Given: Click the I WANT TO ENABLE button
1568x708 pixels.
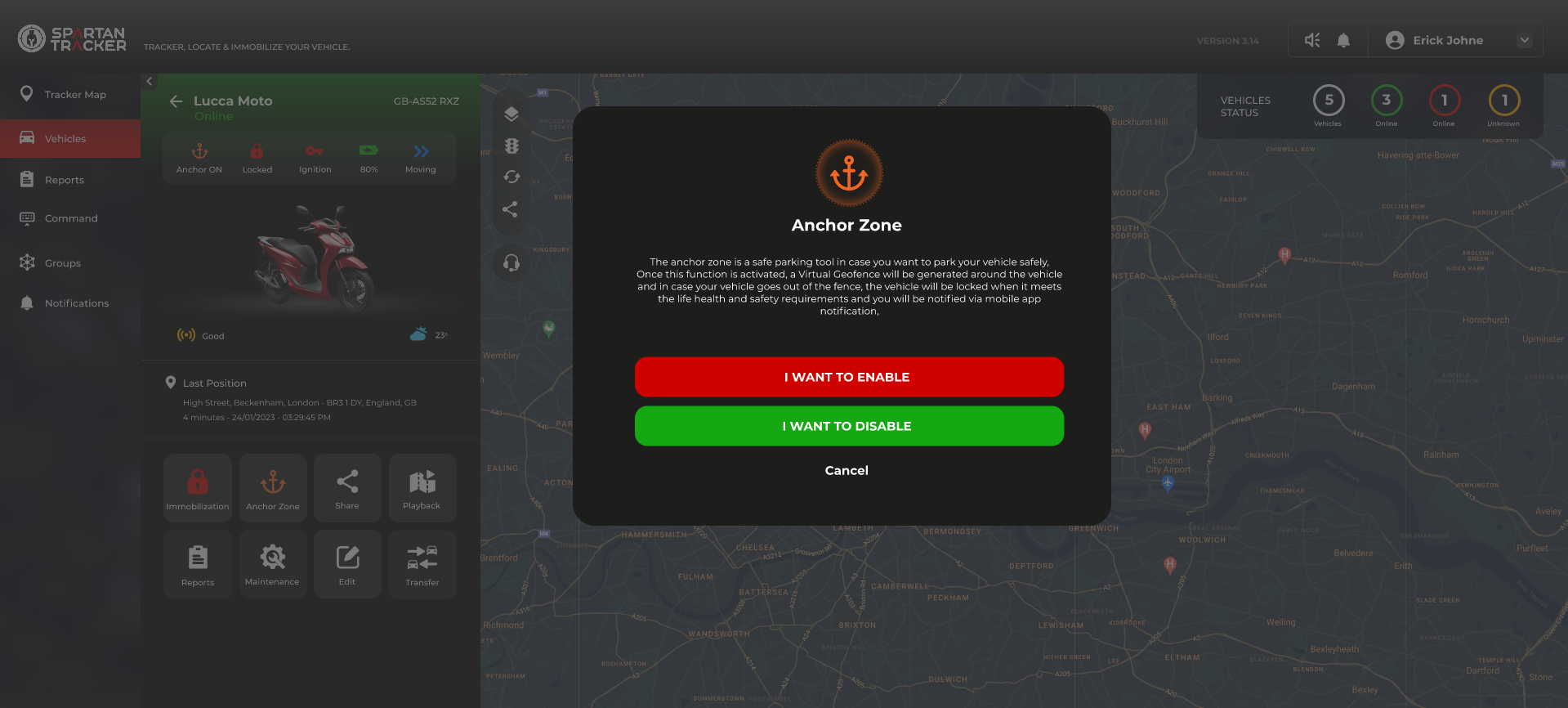Looking at the screenshot, I should 849,377.
